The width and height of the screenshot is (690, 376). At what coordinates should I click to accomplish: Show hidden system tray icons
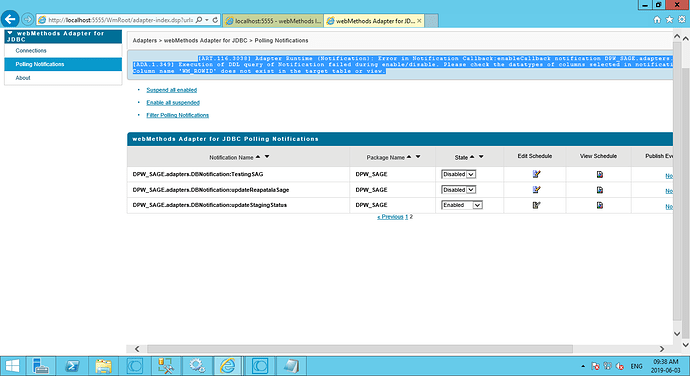click(583, 366)
